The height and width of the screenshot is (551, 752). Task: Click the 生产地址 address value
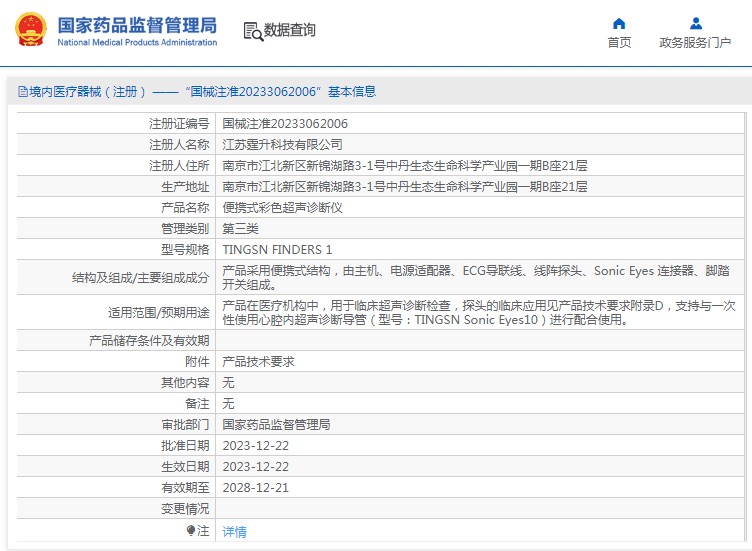pyautogui.click(x=405, y=187)
